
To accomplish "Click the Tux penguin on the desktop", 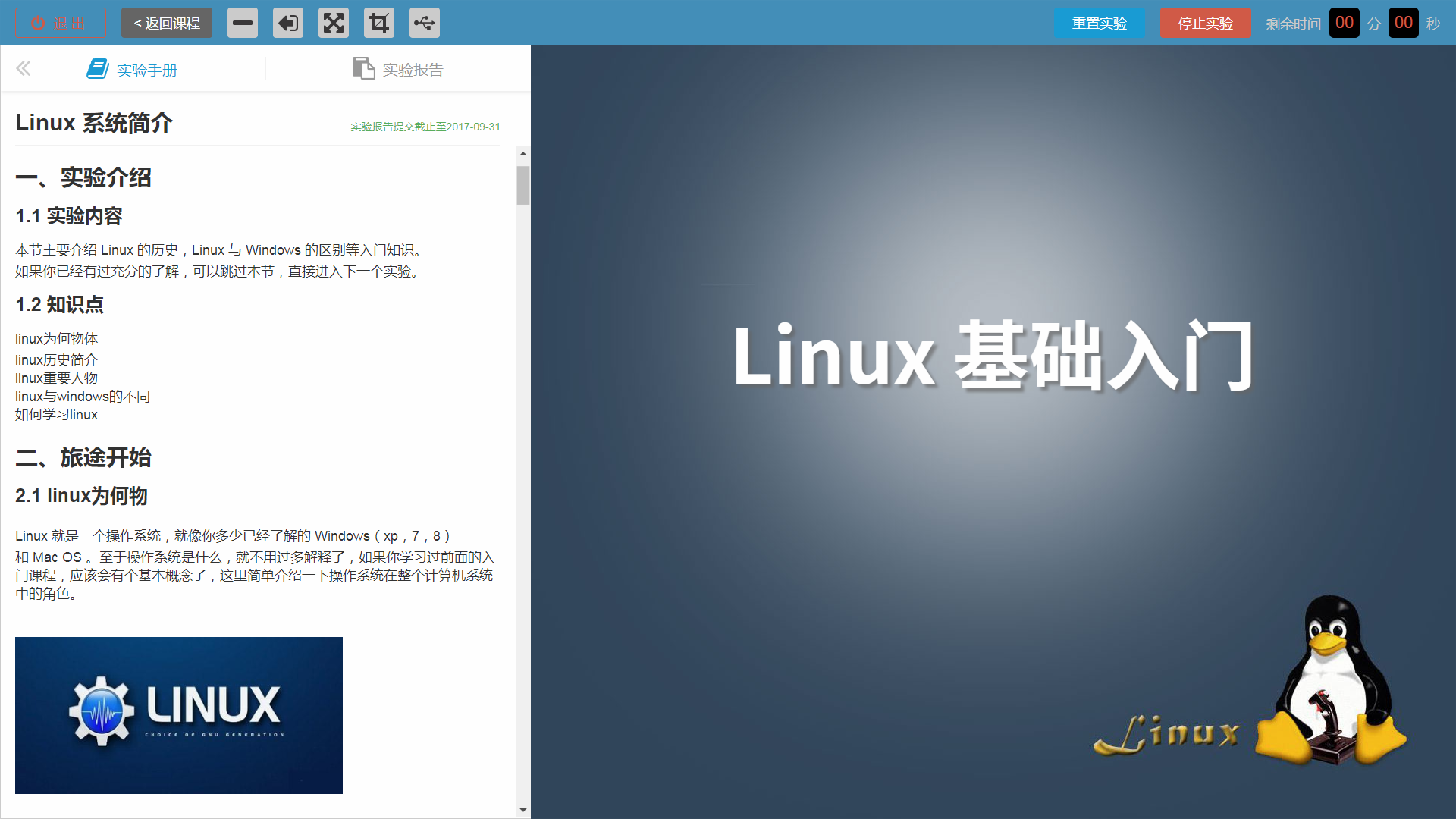I will [x=1331, y=679].
